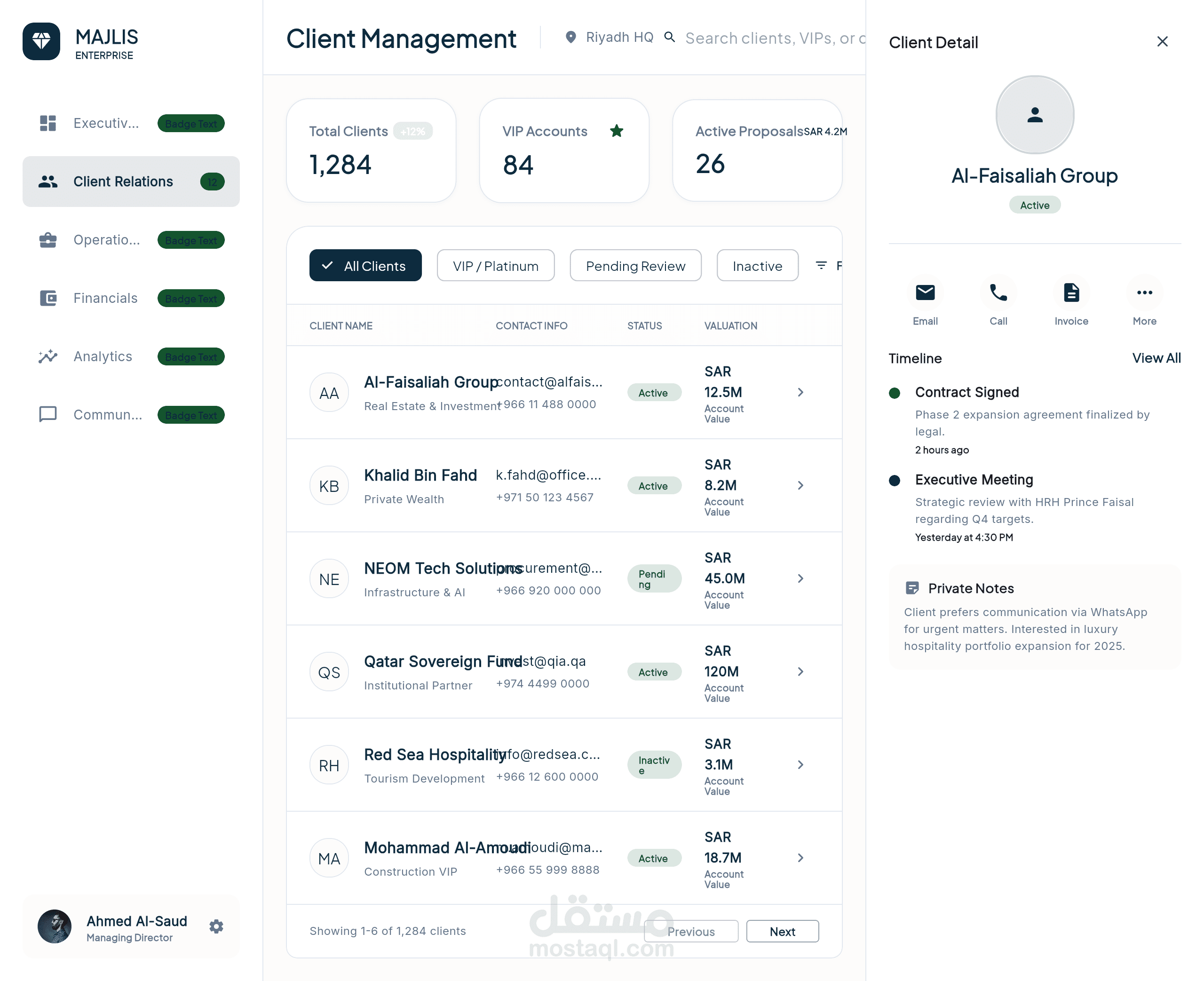Click the MAJLIS diamond logo
1204x981 pixels.
41,41
